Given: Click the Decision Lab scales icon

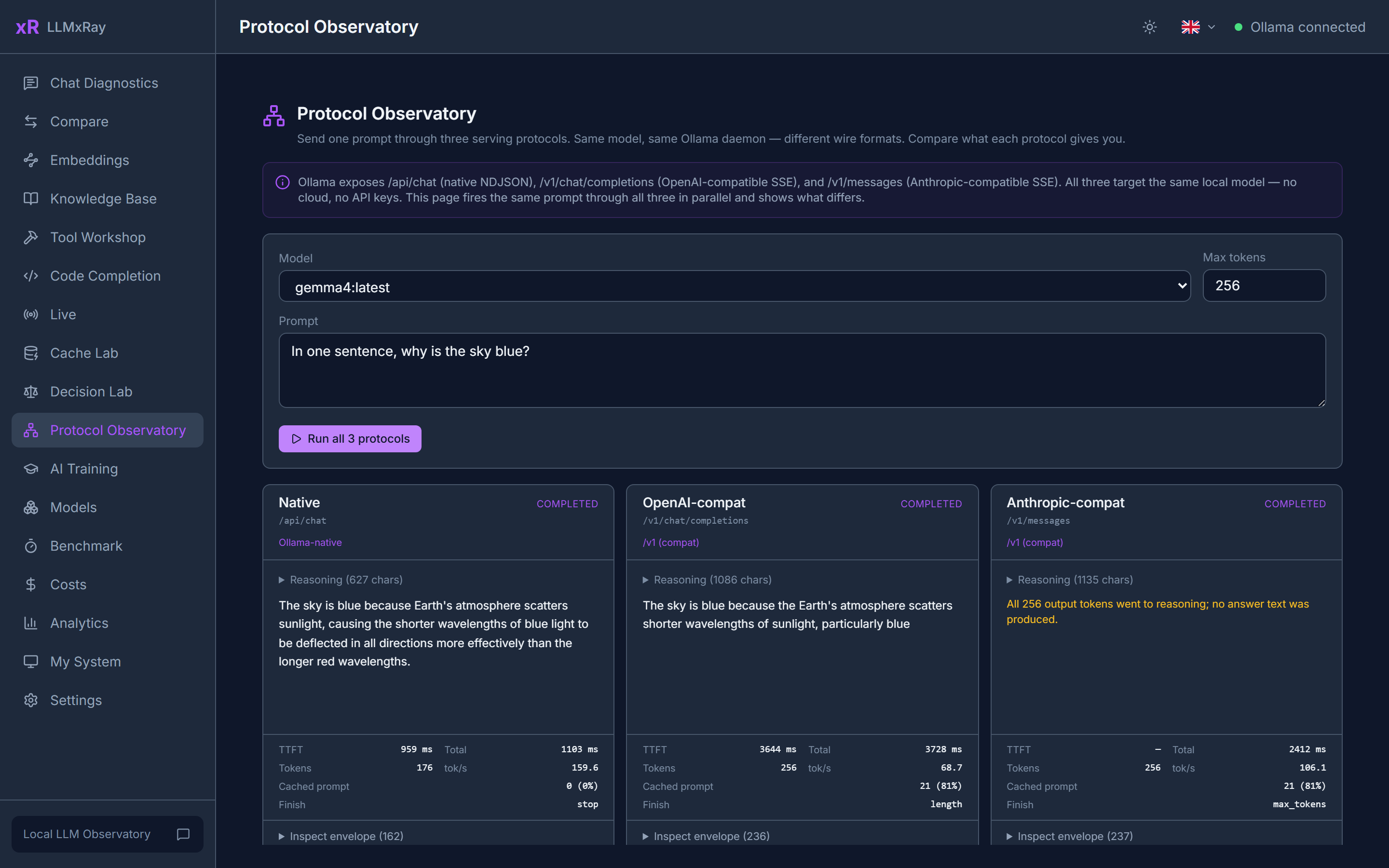Looking at the screenshot, I should [31, 392].
